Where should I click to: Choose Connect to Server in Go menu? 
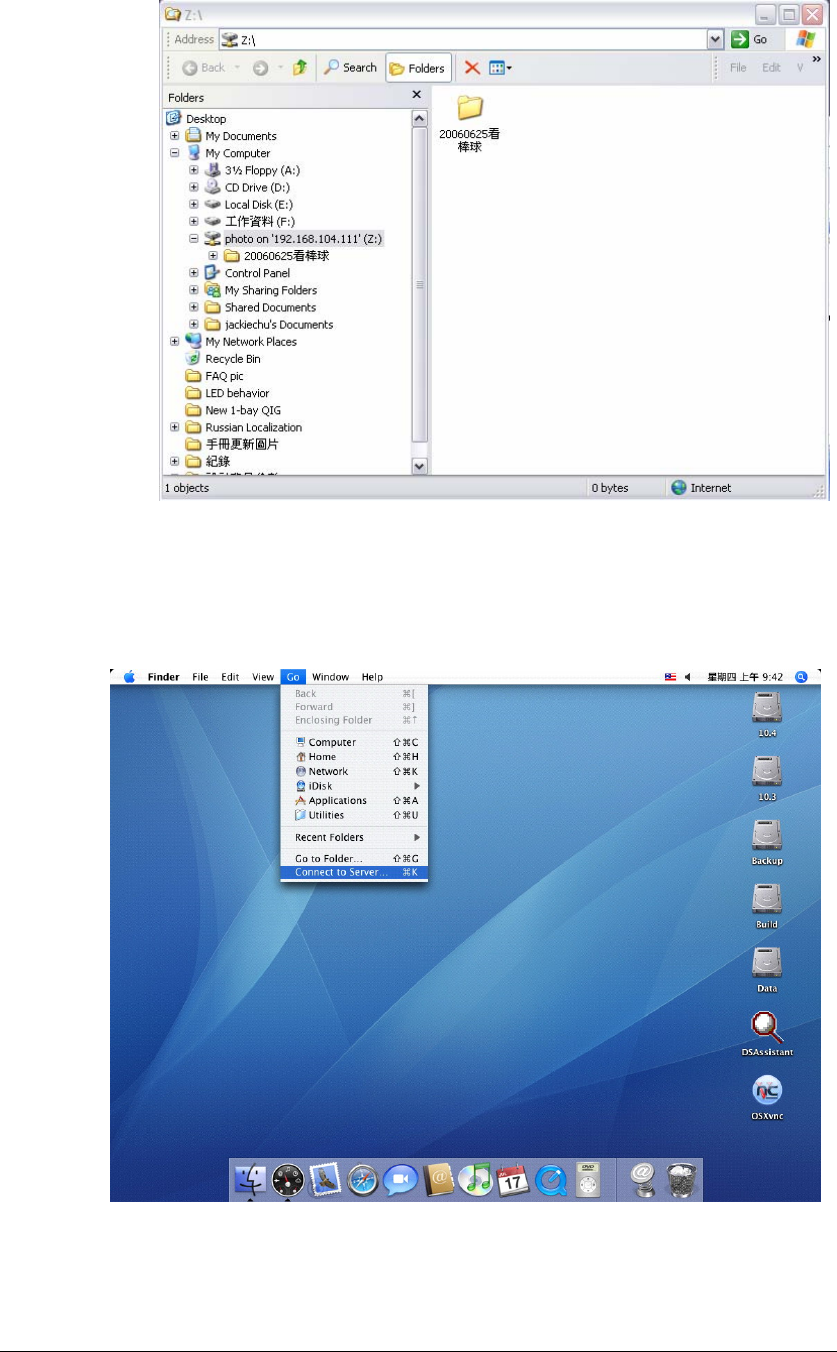(355, 872)
